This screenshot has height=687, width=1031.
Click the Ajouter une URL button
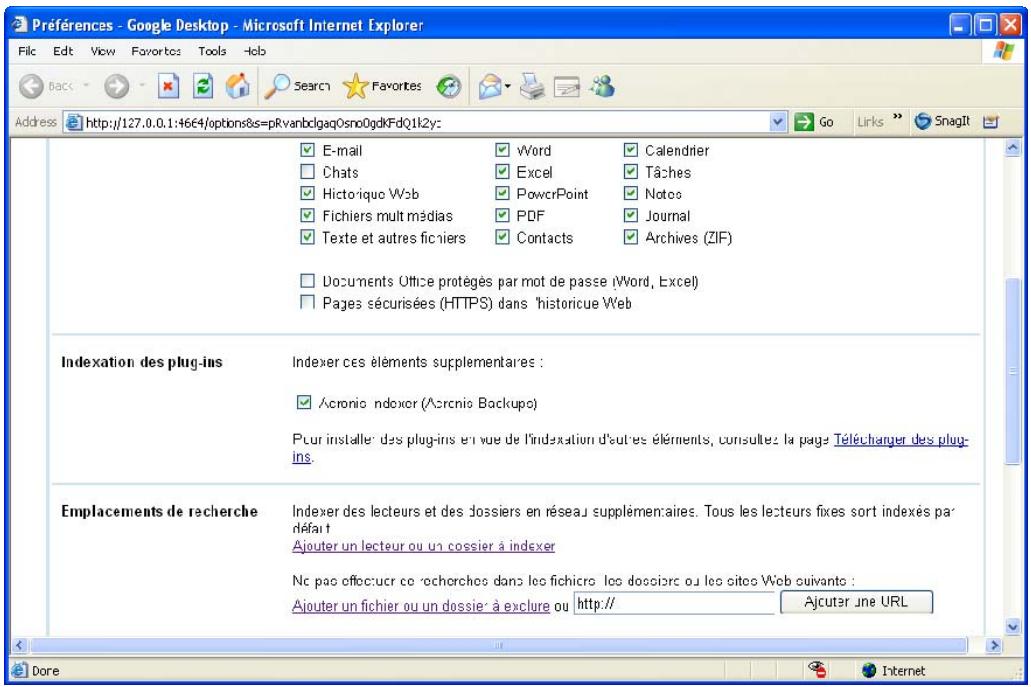[x=856, y=602]
